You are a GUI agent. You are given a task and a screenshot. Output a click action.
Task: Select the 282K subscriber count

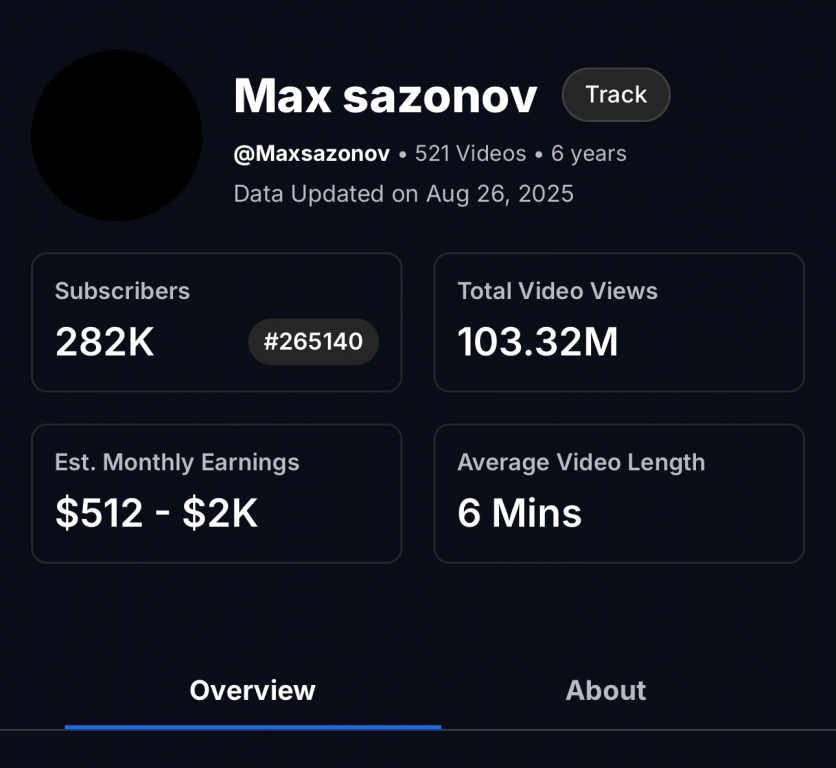click(105, 342)
